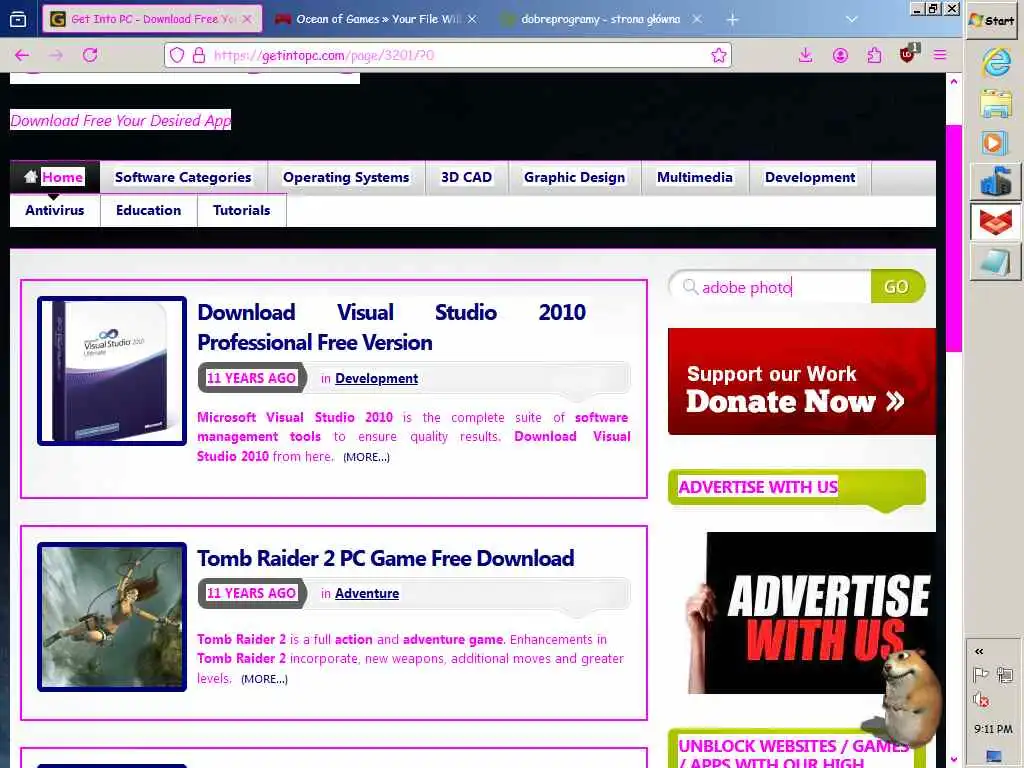Click the Download Free Your Desired App tagline
The image size is (1024, 768).
click(x=121, y=120)
